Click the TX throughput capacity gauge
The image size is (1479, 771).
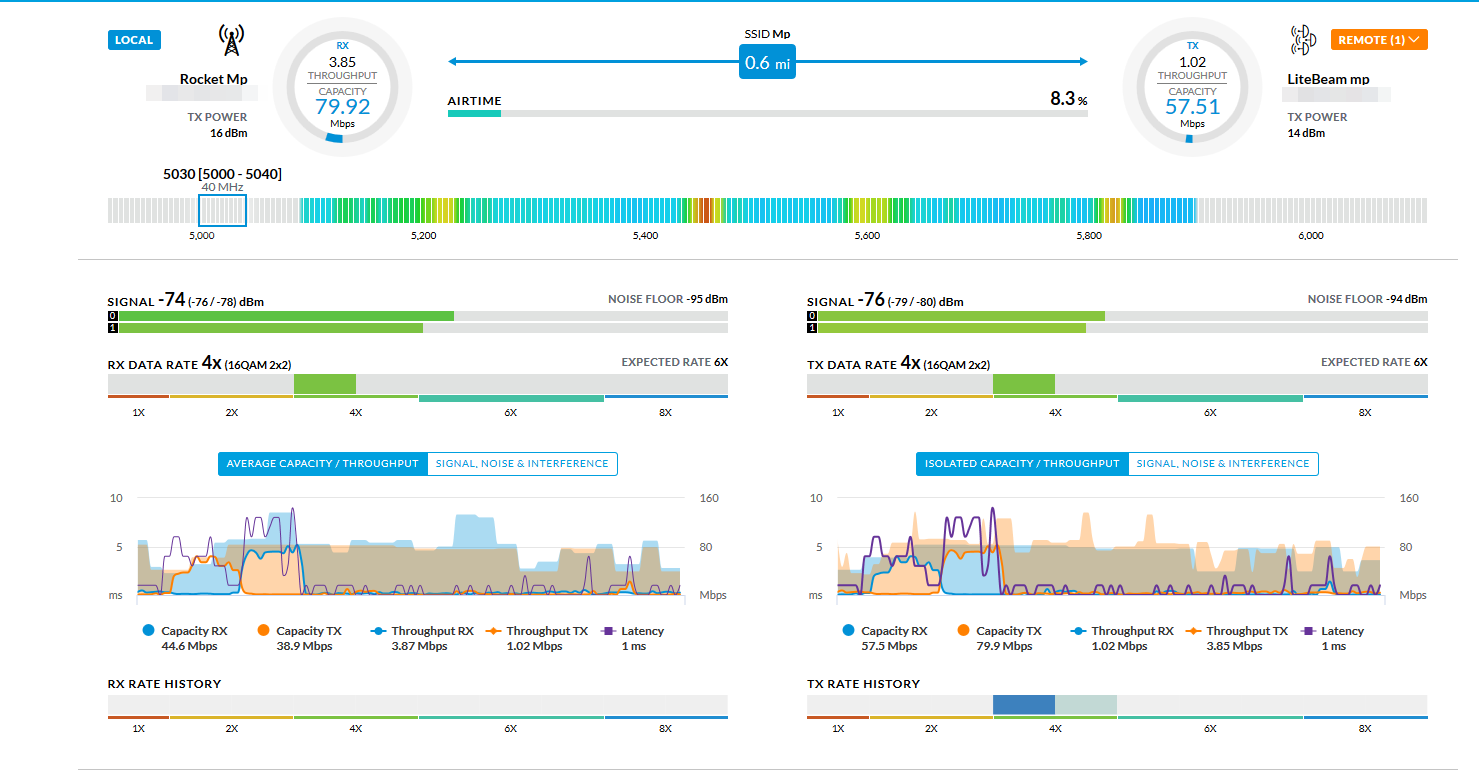point(1192,86)
